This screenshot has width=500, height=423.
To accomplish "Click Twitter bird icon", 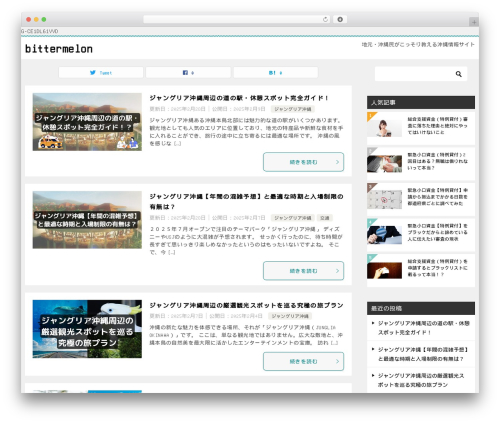I will pos(93,72).
